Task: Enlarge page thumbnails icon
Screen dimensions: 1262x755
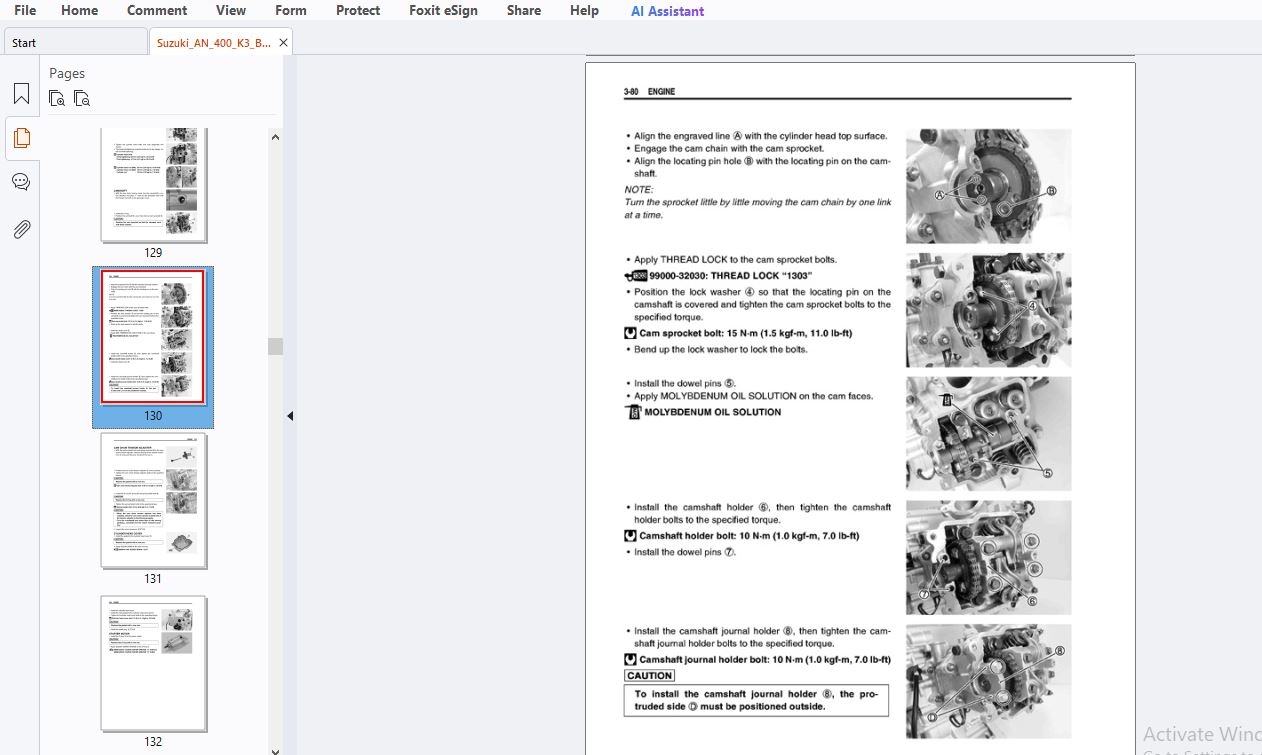Action: coord(57,98)
